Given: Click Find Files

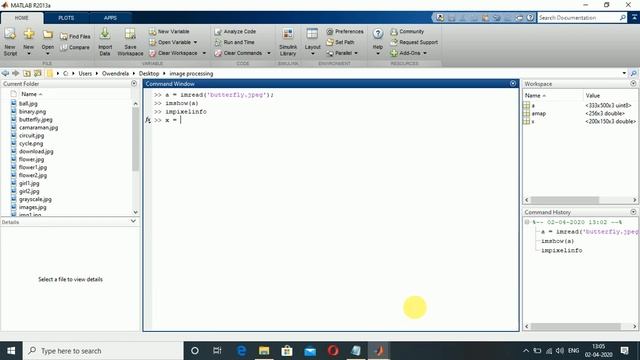Looking at the screenshot, I should (75, 36).
